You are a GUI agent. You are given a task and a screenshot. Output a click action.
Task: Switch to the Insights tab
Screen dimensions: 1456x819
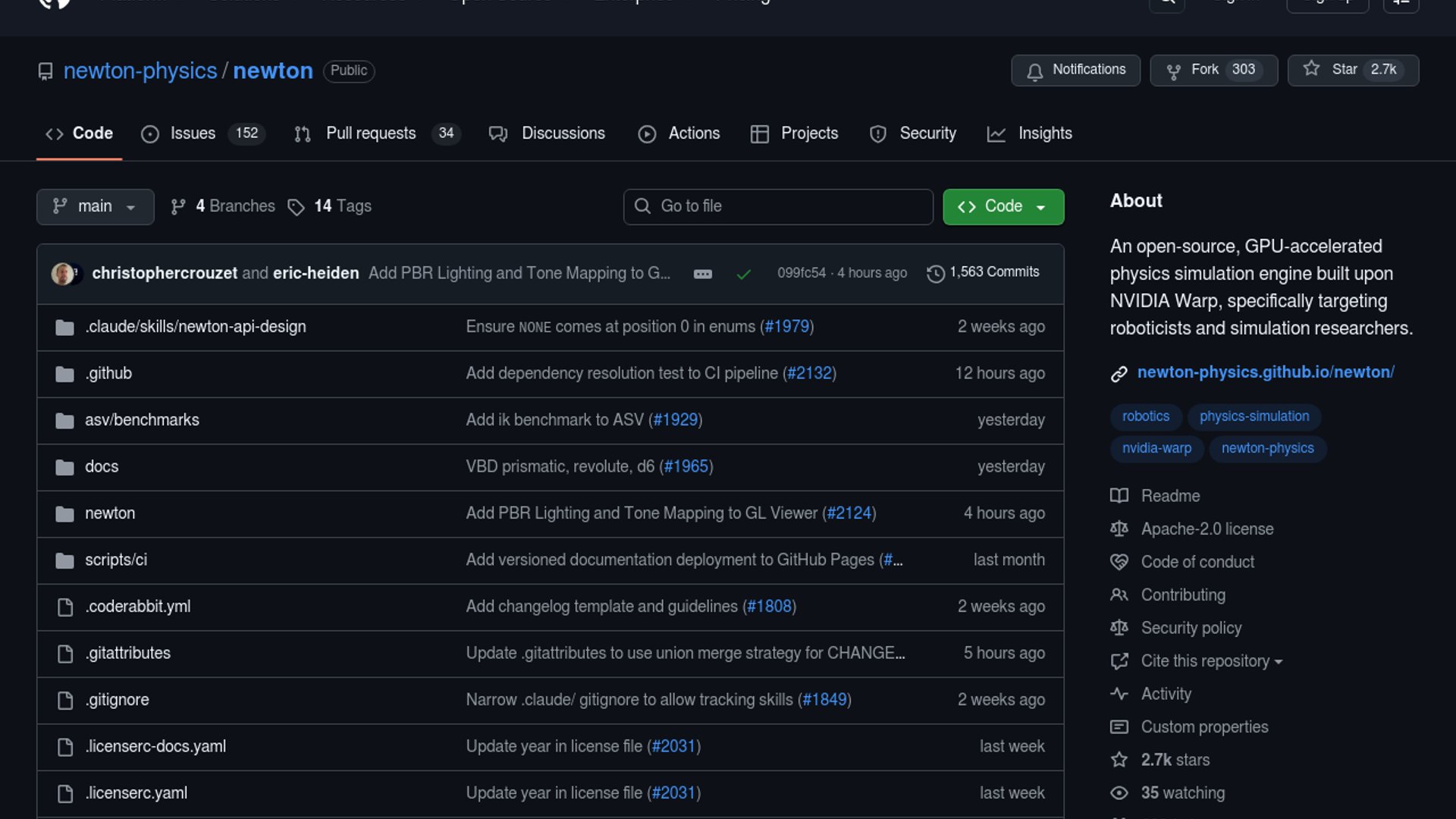click(x=1044, y=133)
